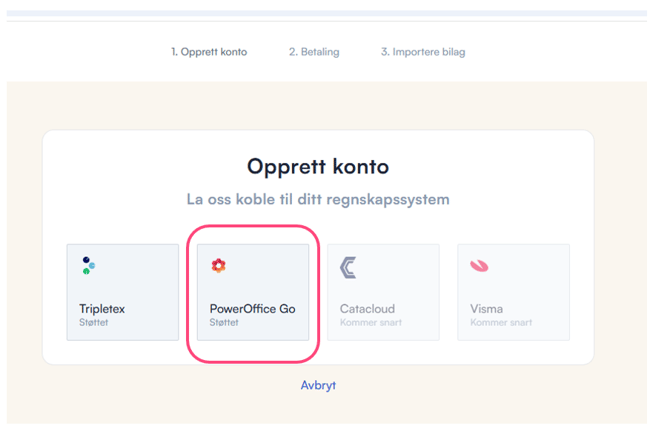Select the Tripletex card name
670x440 pixels.
(x=104, y=309)
